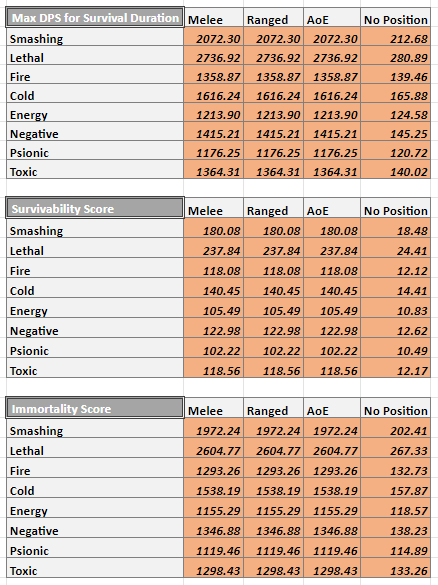
Task: Select the Max DPS for Survival Duration header
Action: (95, 17)
